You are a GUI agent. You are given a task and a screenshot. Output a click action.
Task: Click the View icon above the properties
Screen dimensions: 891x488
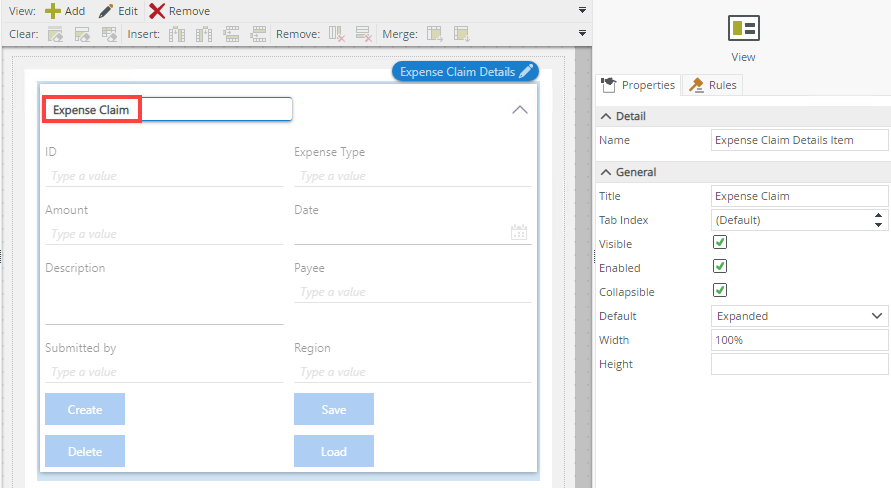tap(743, 28)
